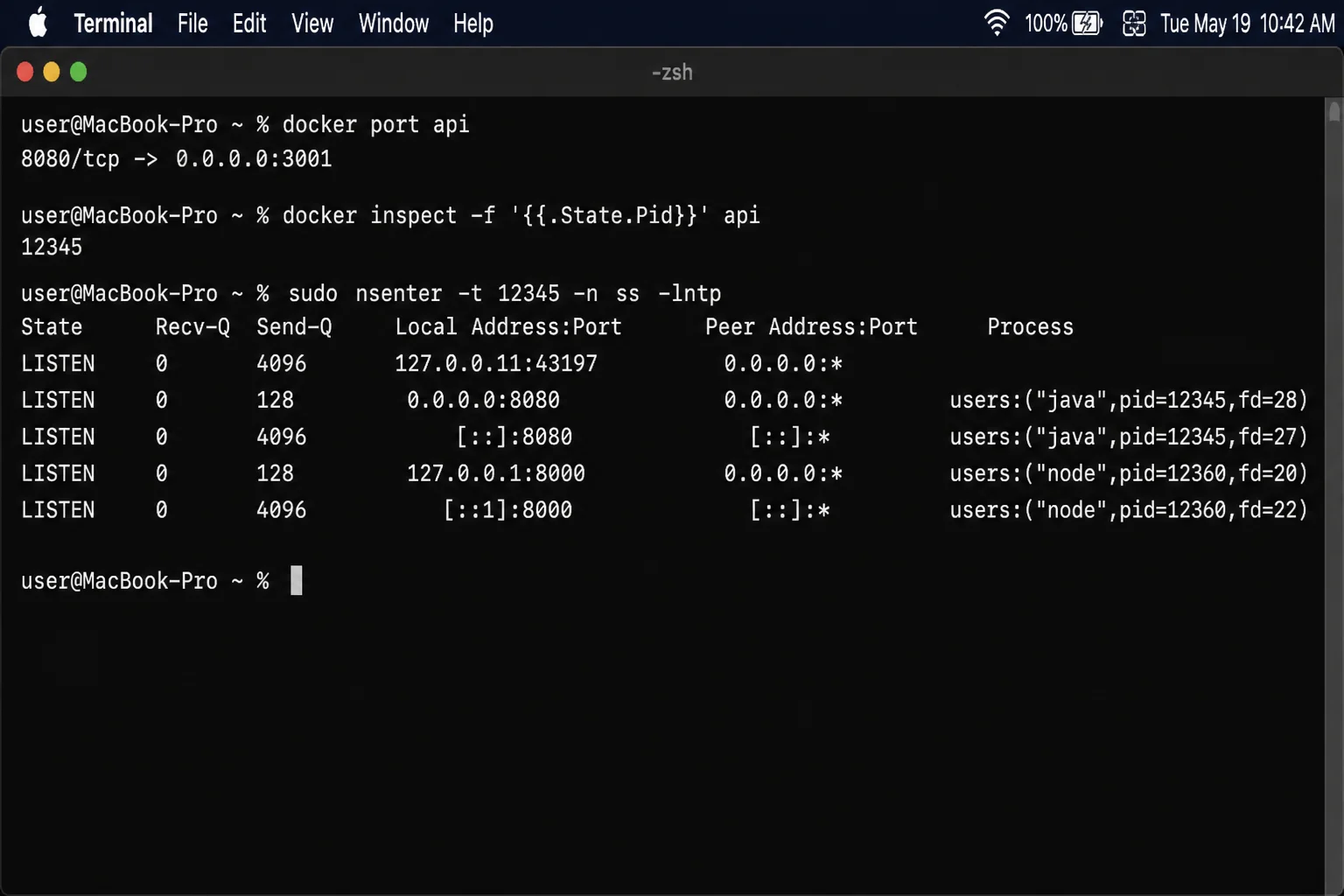The height and width of the screenshot is (896, 1344).
Task: Open the Help menu
Action: click(x=473, y=24)
